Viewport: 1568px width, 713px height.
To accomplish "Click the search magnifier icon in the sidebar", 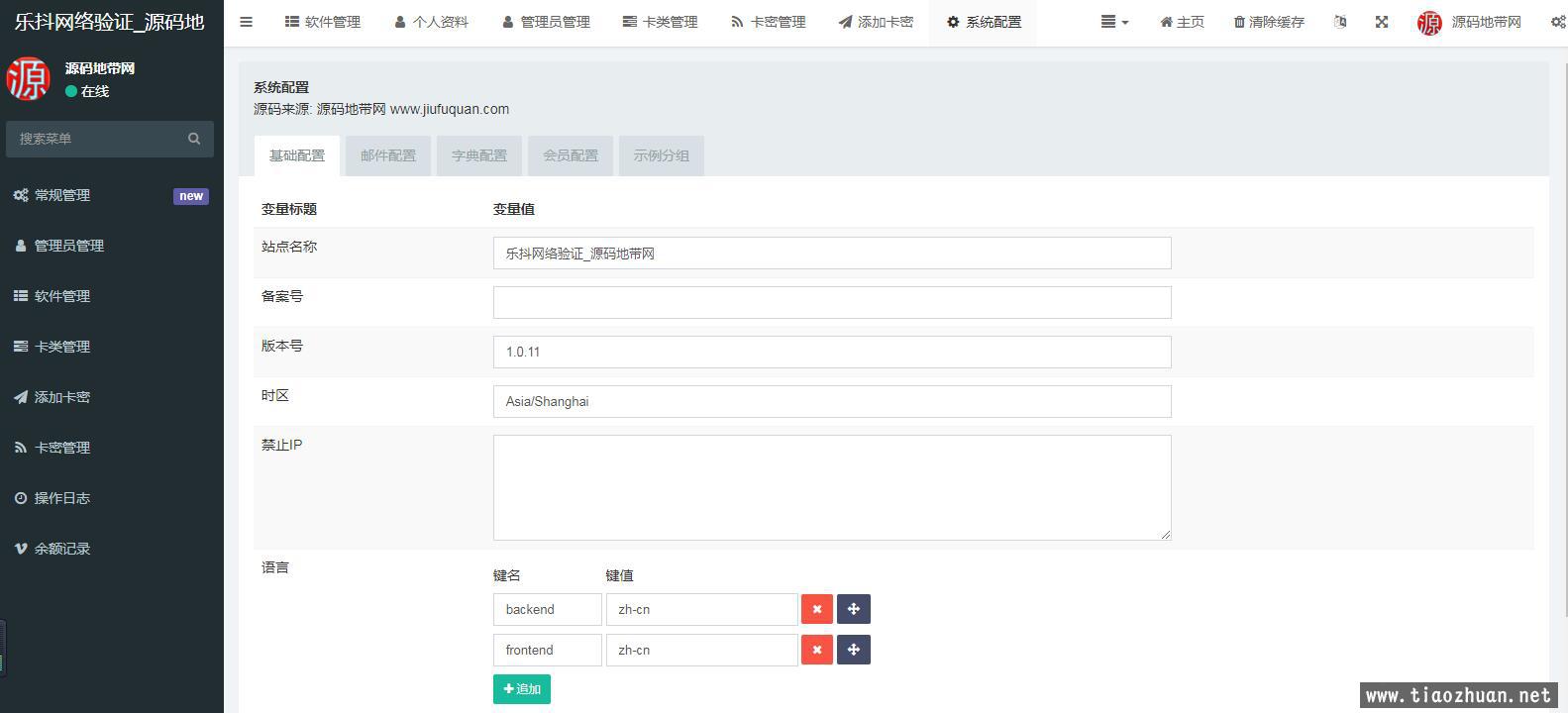I will pos(194,139).
